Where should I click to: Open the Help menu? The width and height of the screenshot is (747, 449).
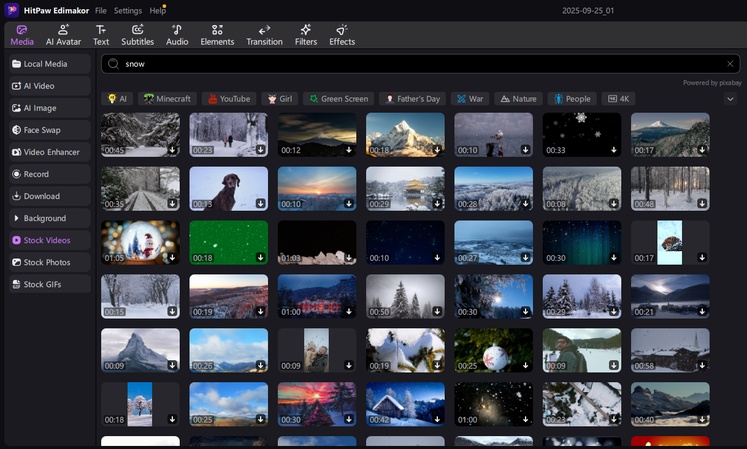(157, 10)
